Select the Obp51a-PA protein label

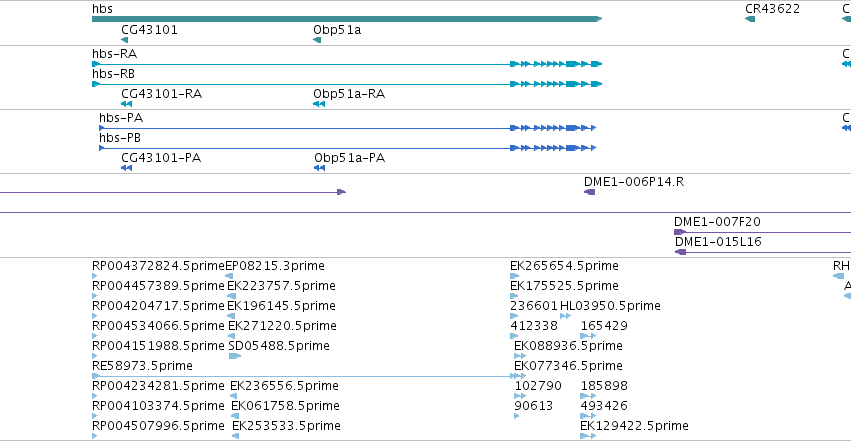point(350,158)
